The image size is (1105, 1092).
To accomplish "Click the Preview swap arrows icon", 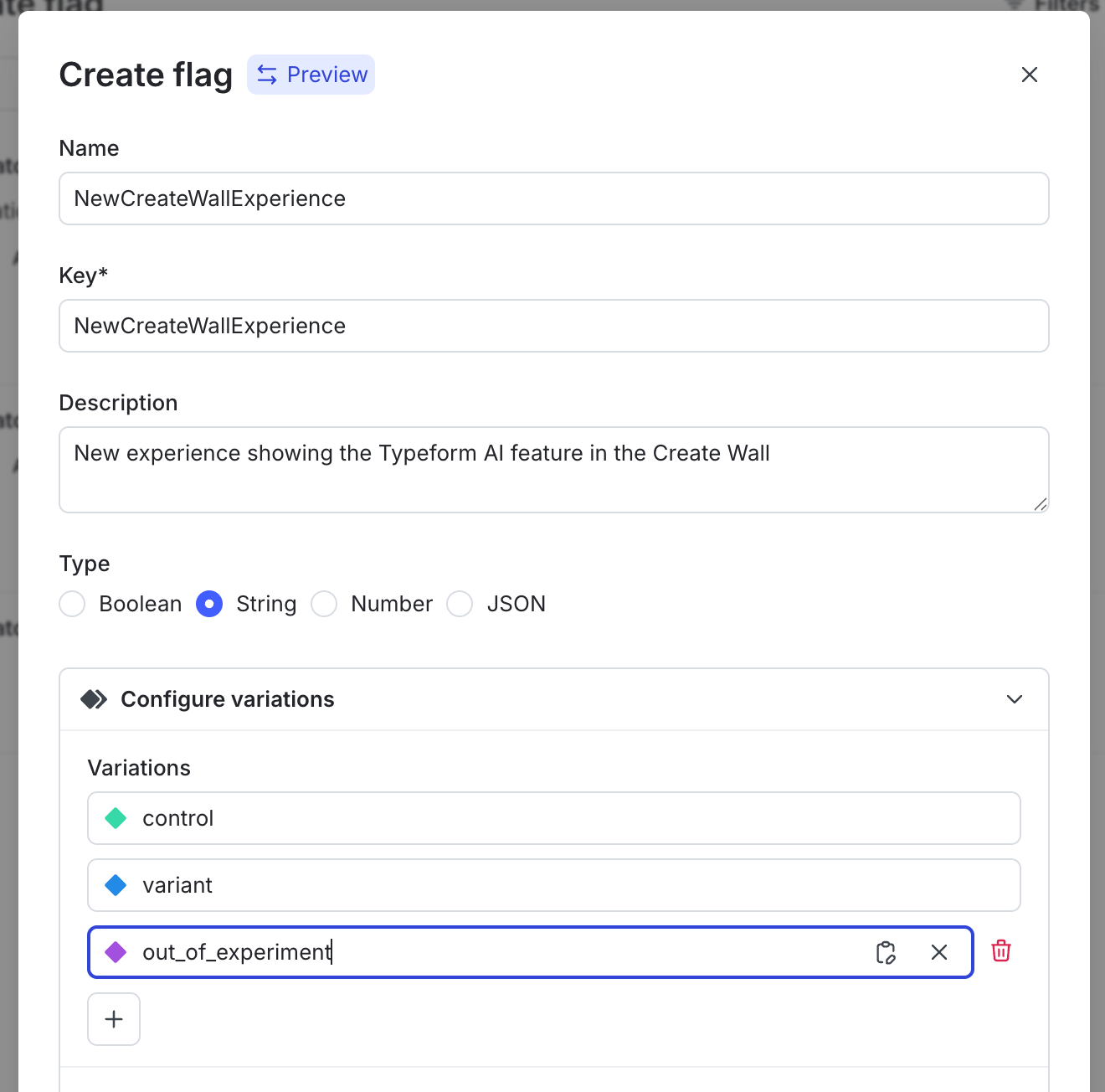I will pyautogui.click(x=267, y=75).
